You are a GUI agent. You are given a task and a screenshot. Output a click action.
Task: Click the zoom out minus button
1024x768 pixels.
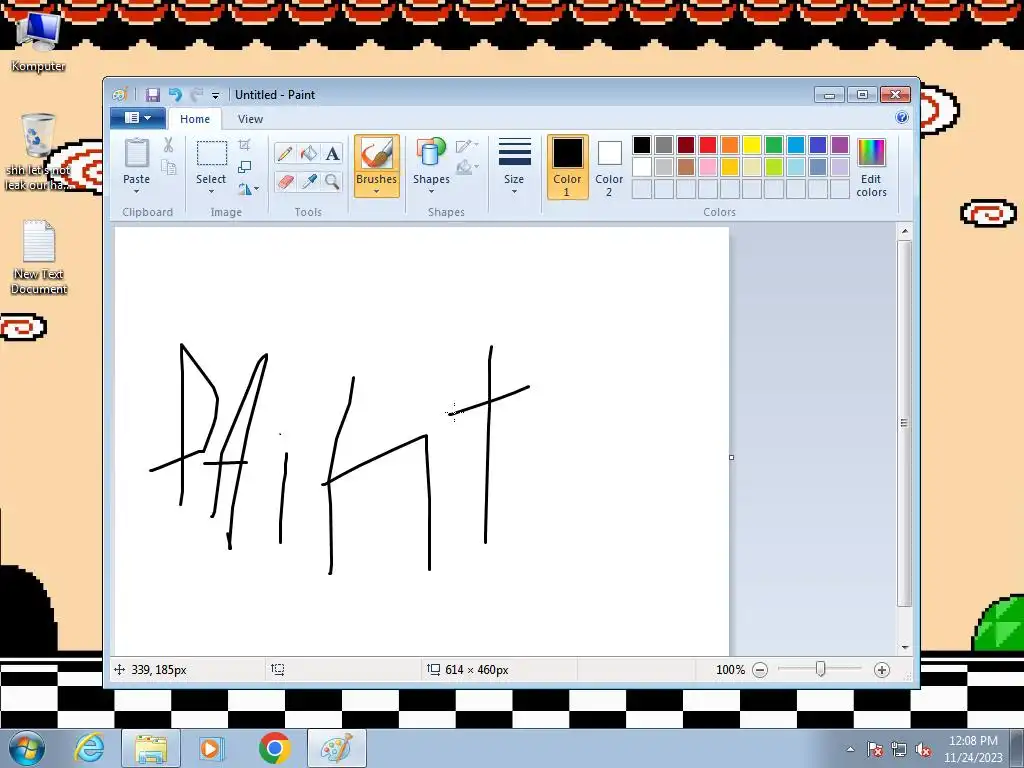click(760, 670)
